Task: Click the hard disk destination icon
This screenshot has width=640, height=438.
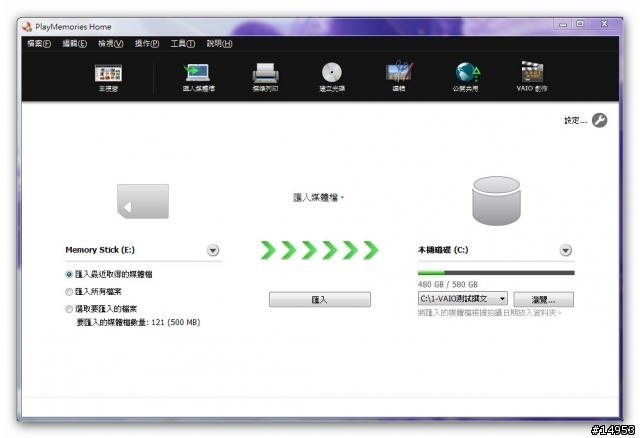Action: point(496,200)
